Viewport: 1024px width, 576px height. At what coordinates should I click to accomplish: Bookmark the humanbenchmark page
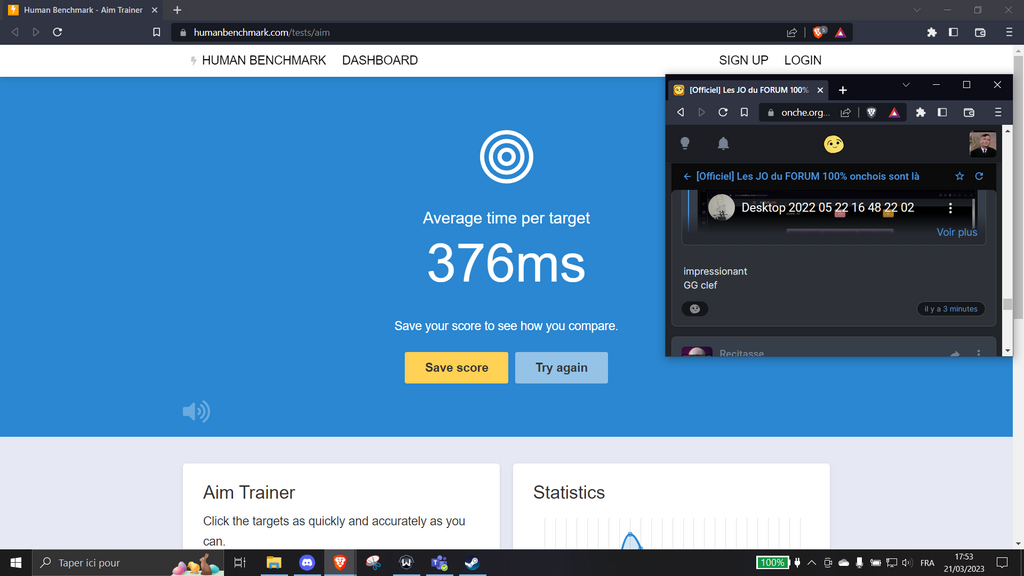click(156, 32)
